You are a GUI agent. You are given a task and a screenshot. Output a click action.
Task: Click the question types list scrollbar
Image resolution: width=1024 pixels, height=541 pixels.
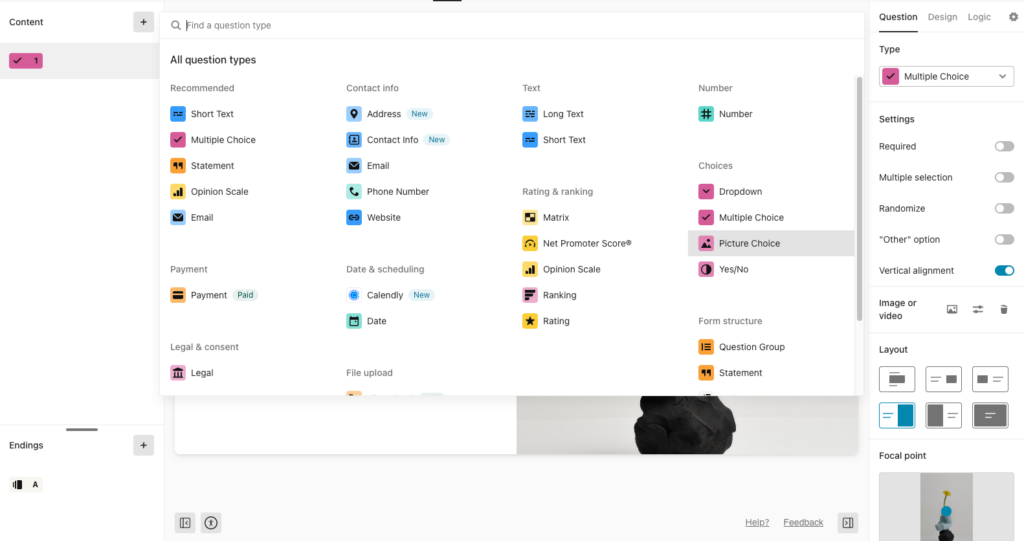859,199
